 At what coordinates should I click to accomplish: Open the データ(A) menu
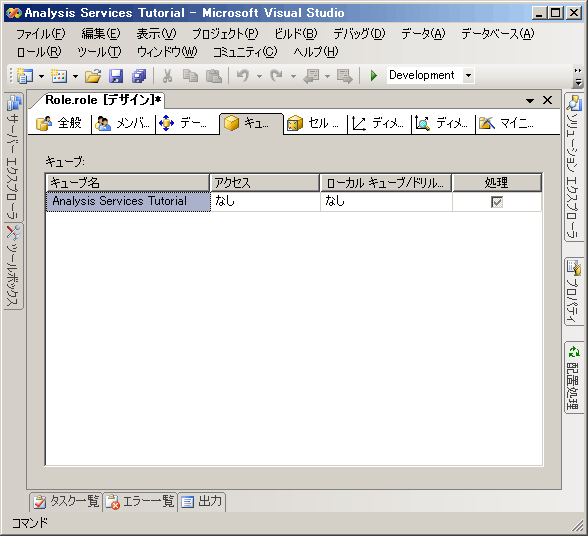tap(423, 34)
